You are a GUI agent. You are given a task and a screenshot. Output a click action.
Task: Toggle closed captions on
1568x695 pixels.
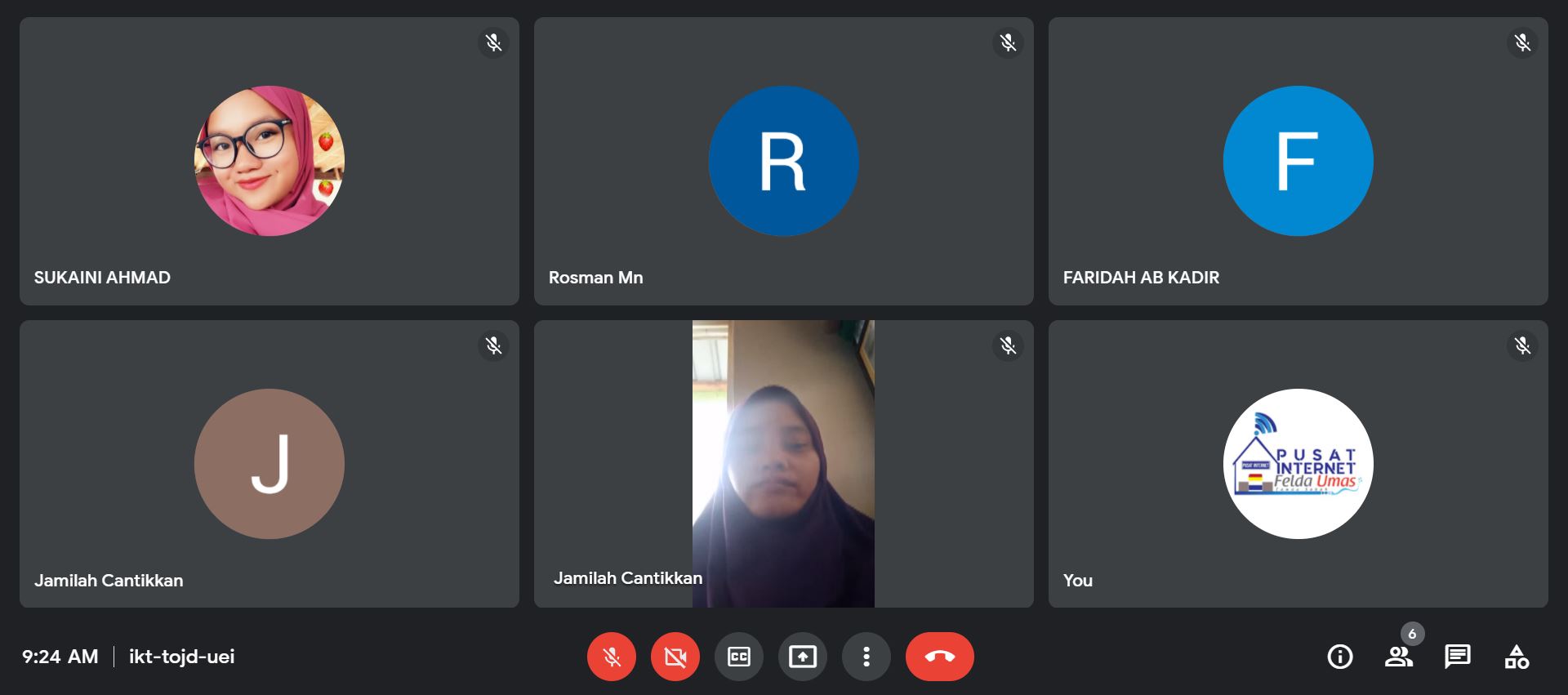[x=738, y=657]
